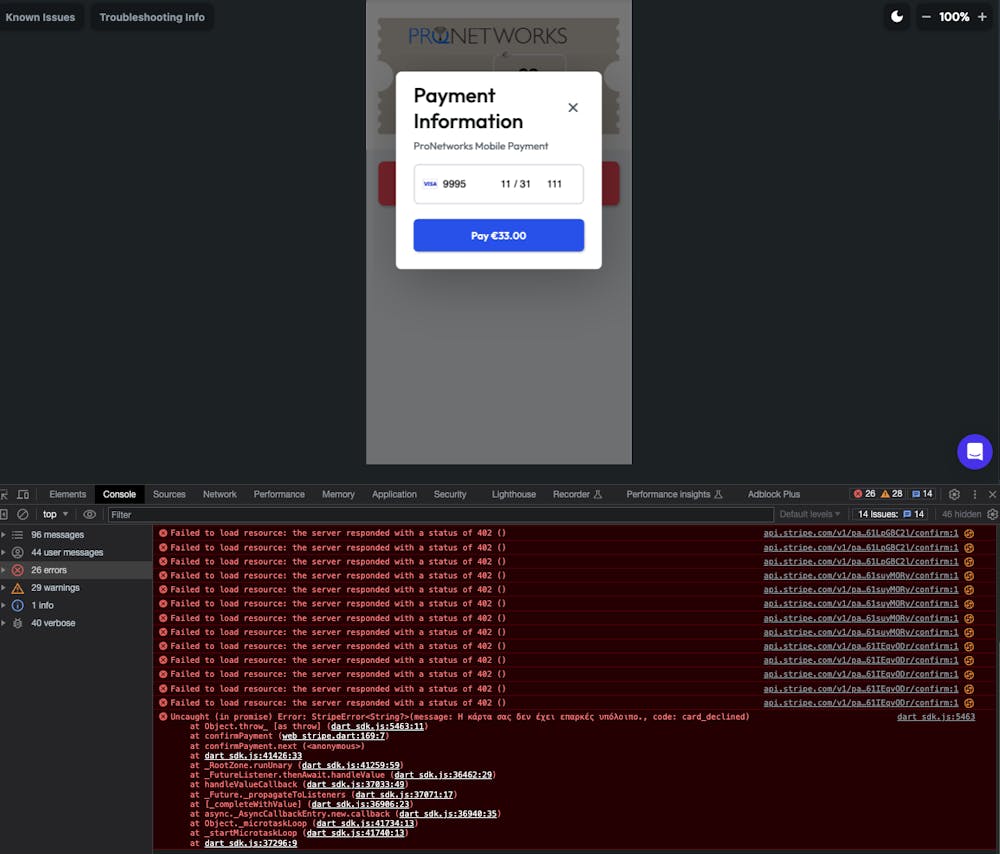Click the card expiry field 11 / 31

coord(515,184)
